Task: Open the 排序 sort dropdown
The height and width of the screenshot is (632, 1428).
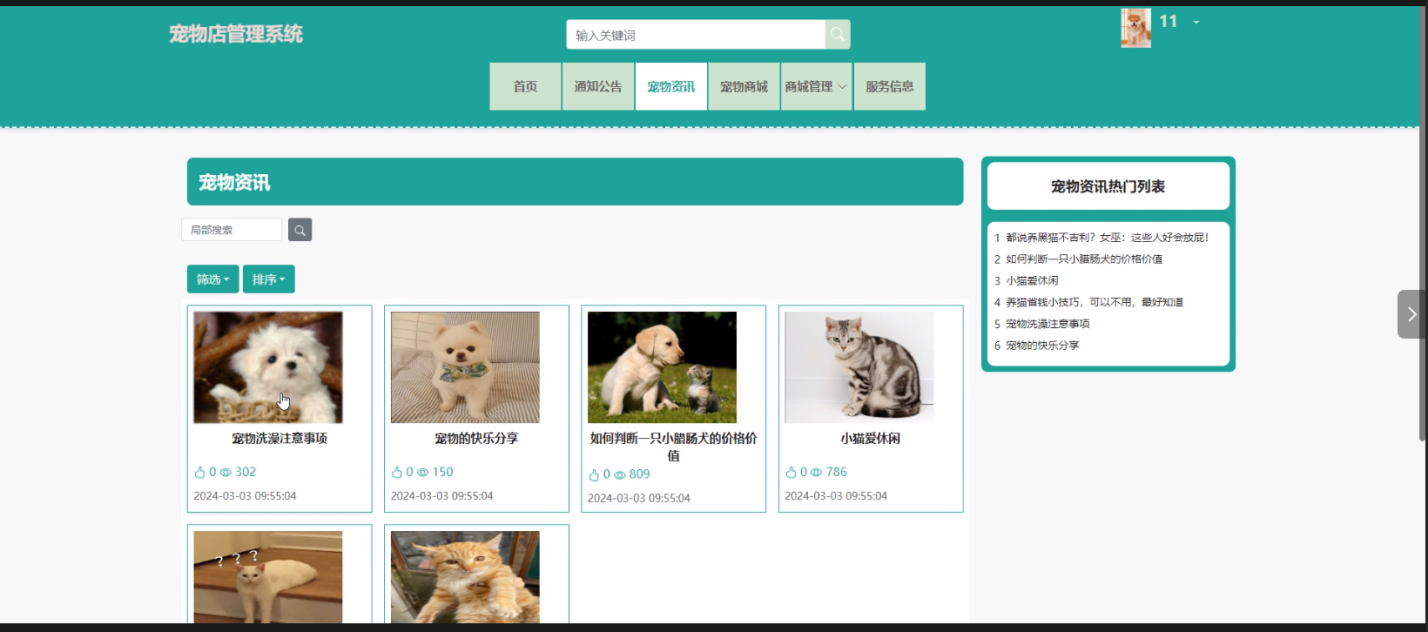Action: coord(269,279)
